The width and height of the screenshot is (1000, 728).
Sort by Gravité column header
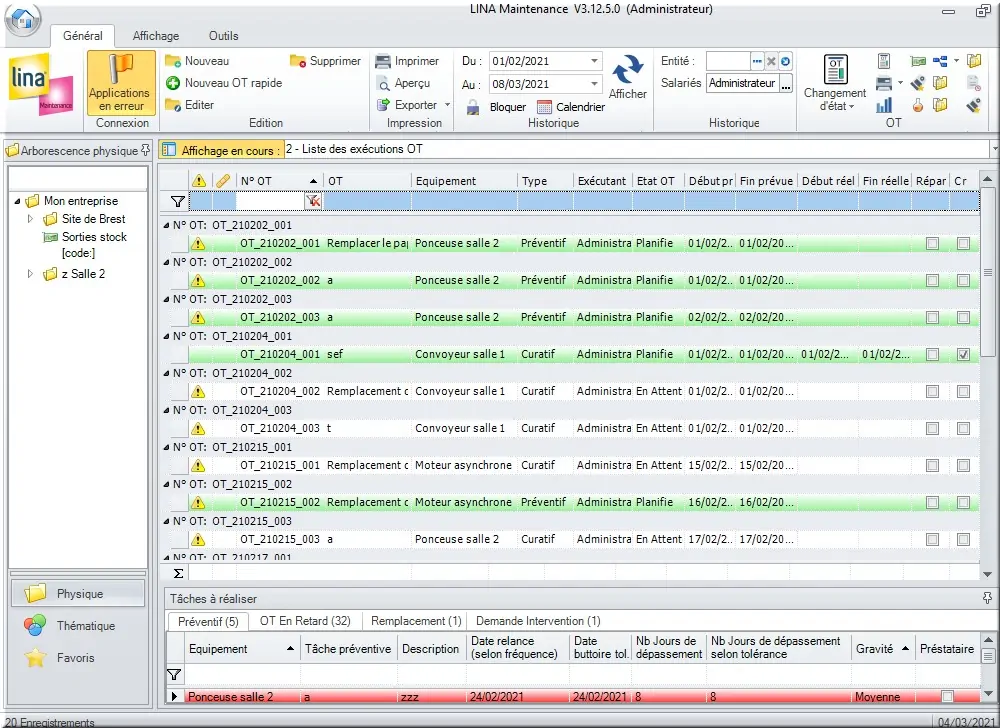883,648
